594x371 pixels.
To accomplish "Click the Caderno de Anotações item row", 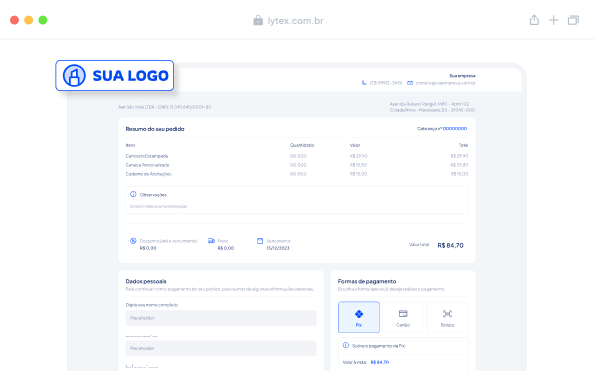I will [x=297, y=174].
